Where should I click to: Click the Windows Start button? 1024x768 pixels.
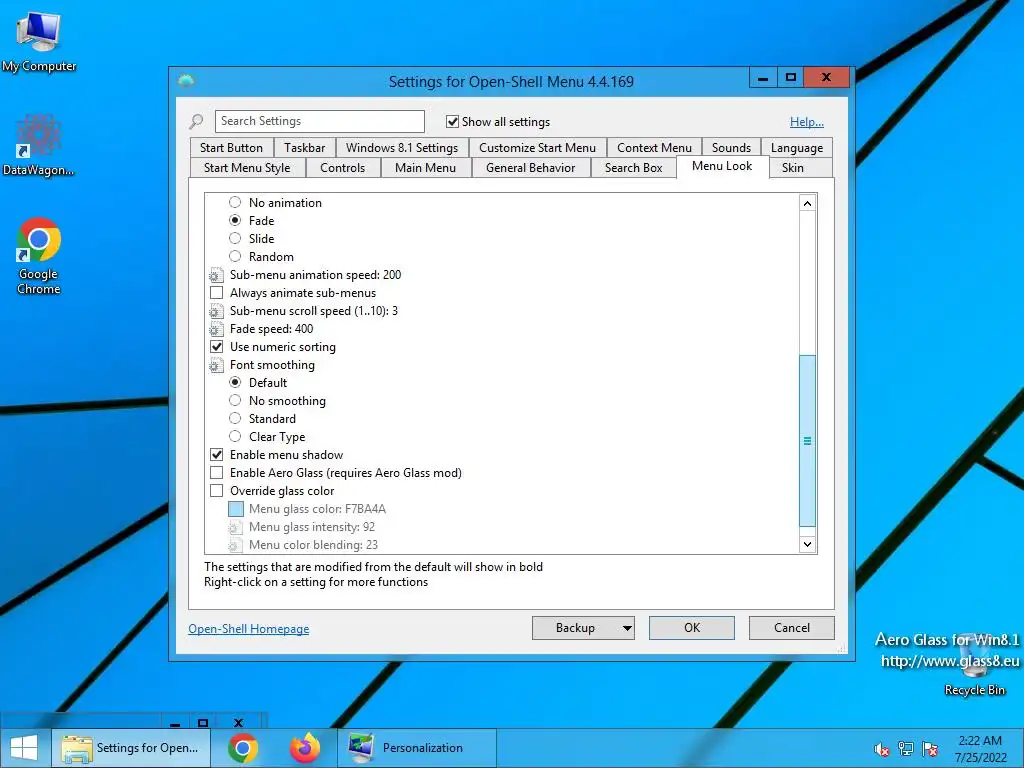[x=24, y=748]
